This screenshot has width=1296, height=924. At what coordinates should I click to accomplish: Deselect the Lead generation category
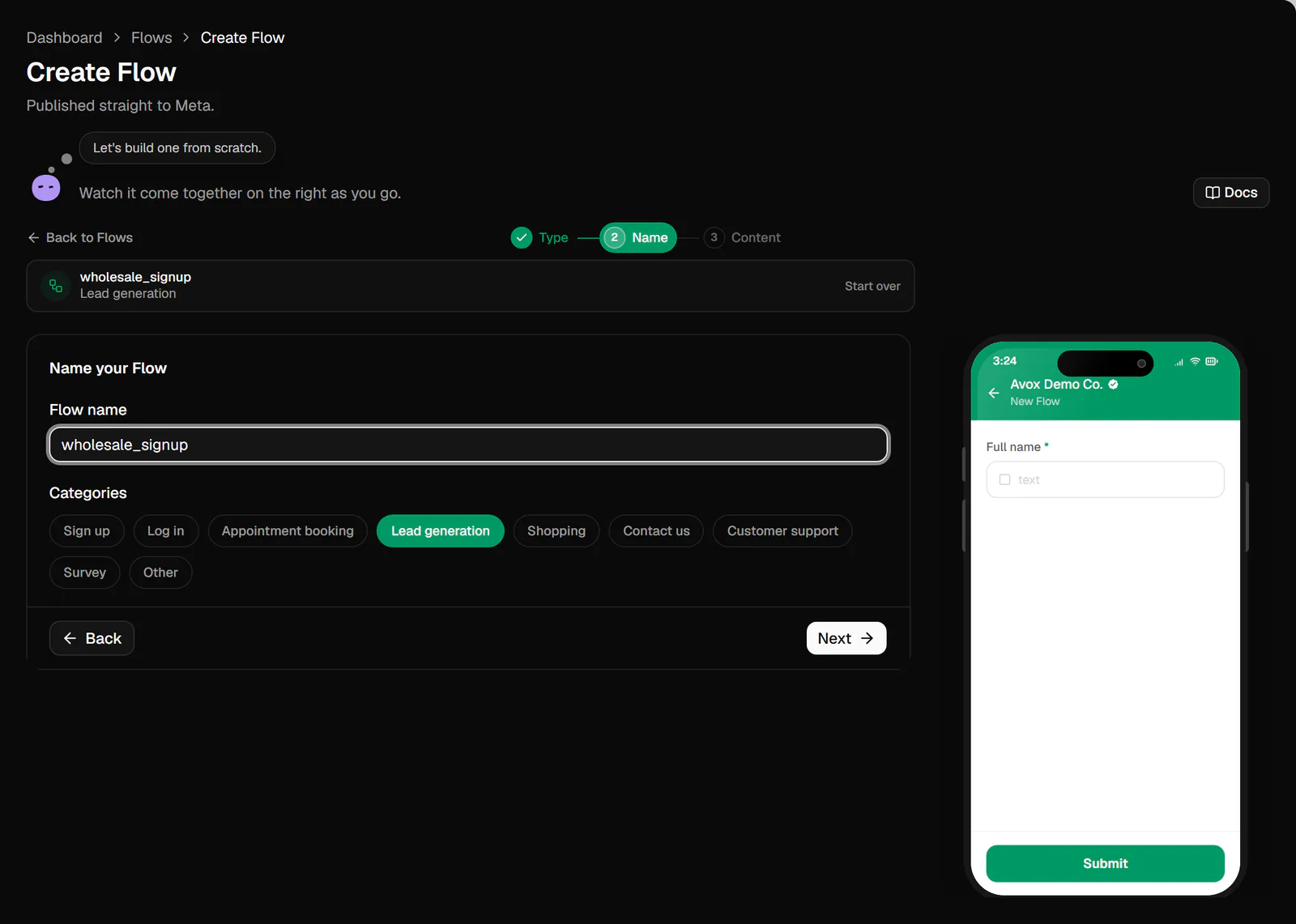point(441,531)
